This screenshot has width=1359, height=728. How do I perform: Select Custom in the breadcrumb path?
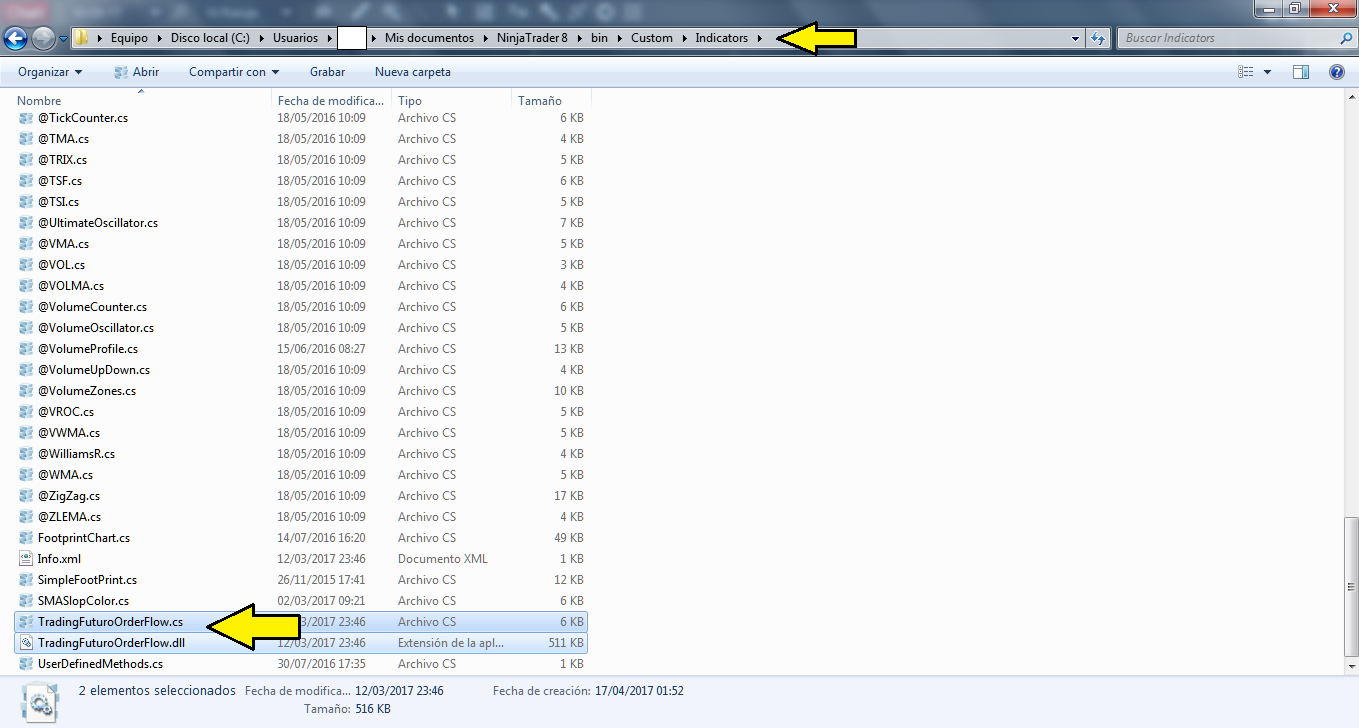[x=652, y=38]
